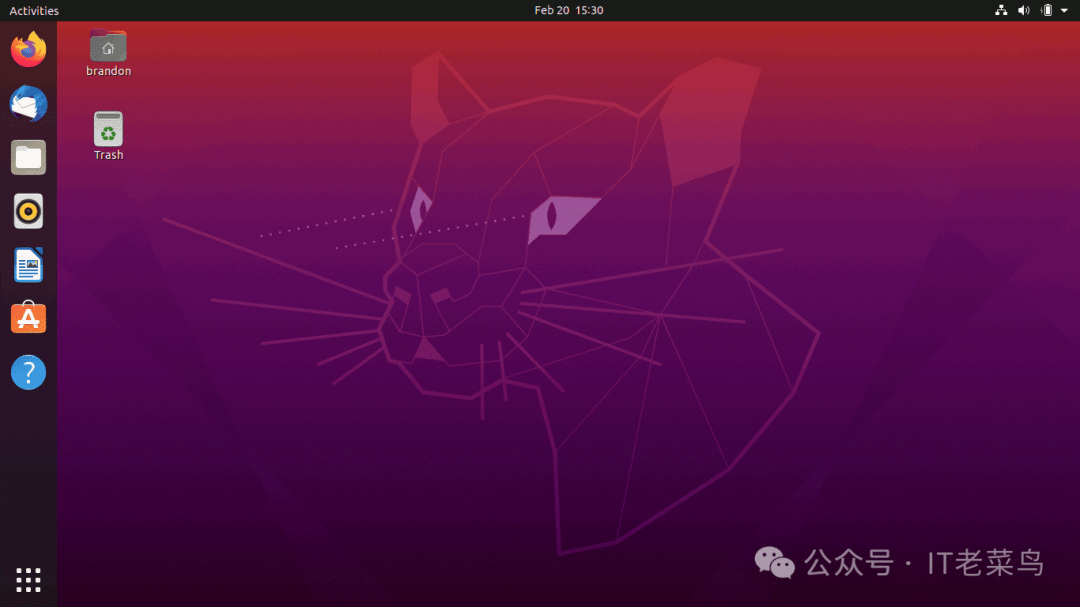Open the Ubuntu Software center
Screen dimensions: 1080x607
[x=27, y=317]
